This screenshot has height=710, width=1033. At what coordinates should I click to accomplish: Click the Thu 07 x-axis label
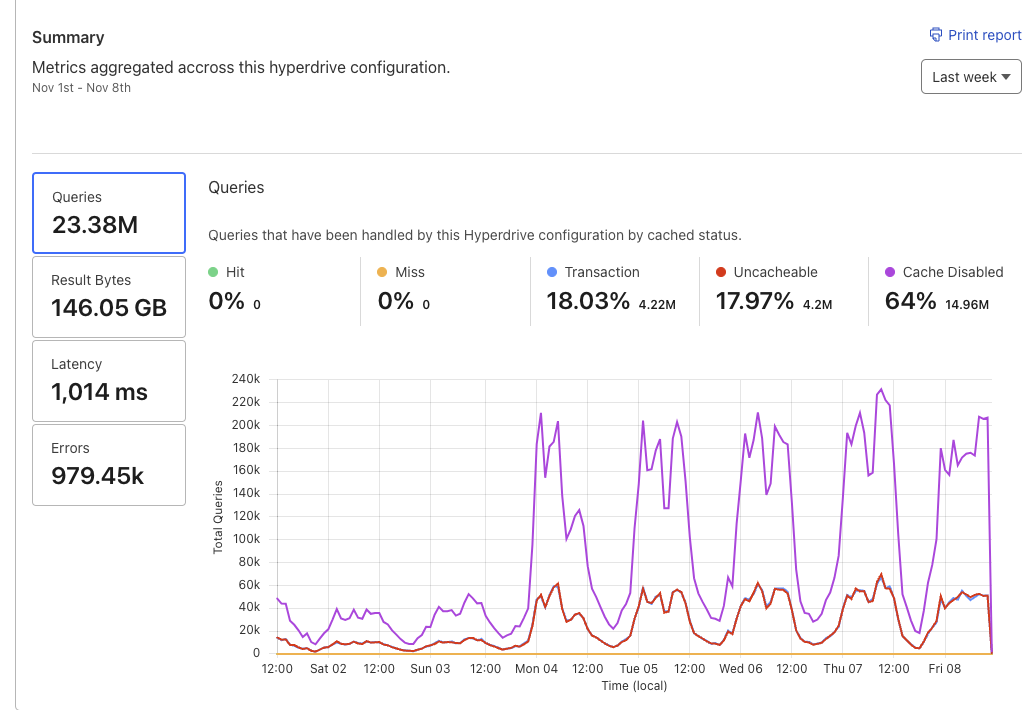tap(842, 668)
